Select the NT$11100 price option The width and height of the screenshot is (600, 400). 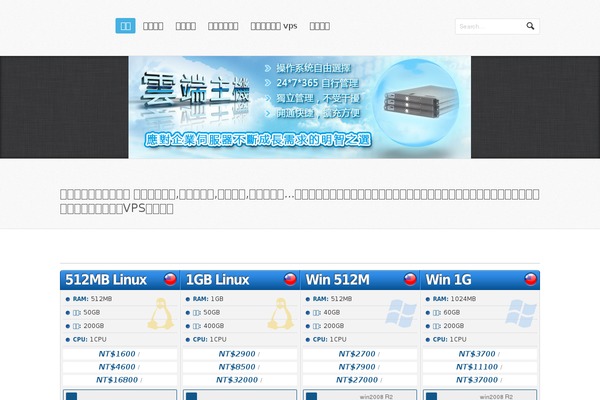click(x=480, y=367)
